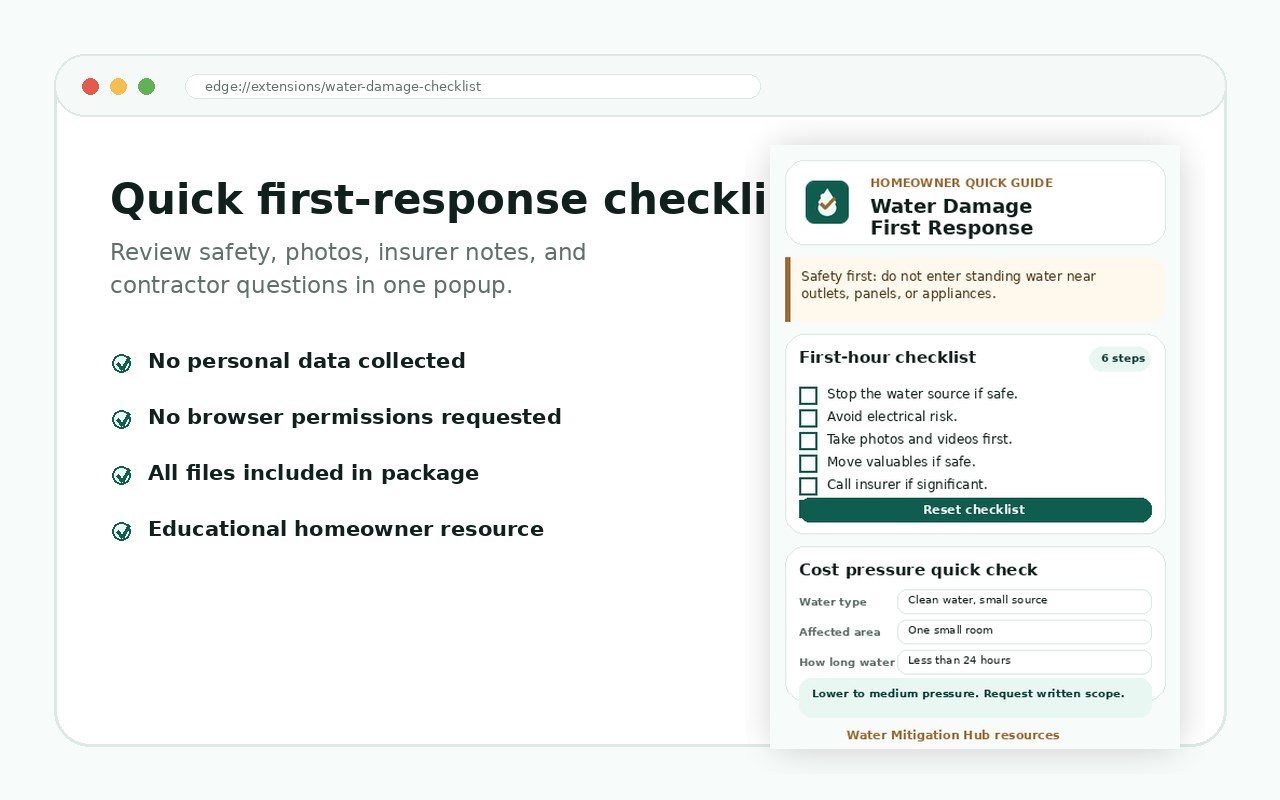Click the 'Safety first' warning notice

pyautogui.click(x=975, y=289)
